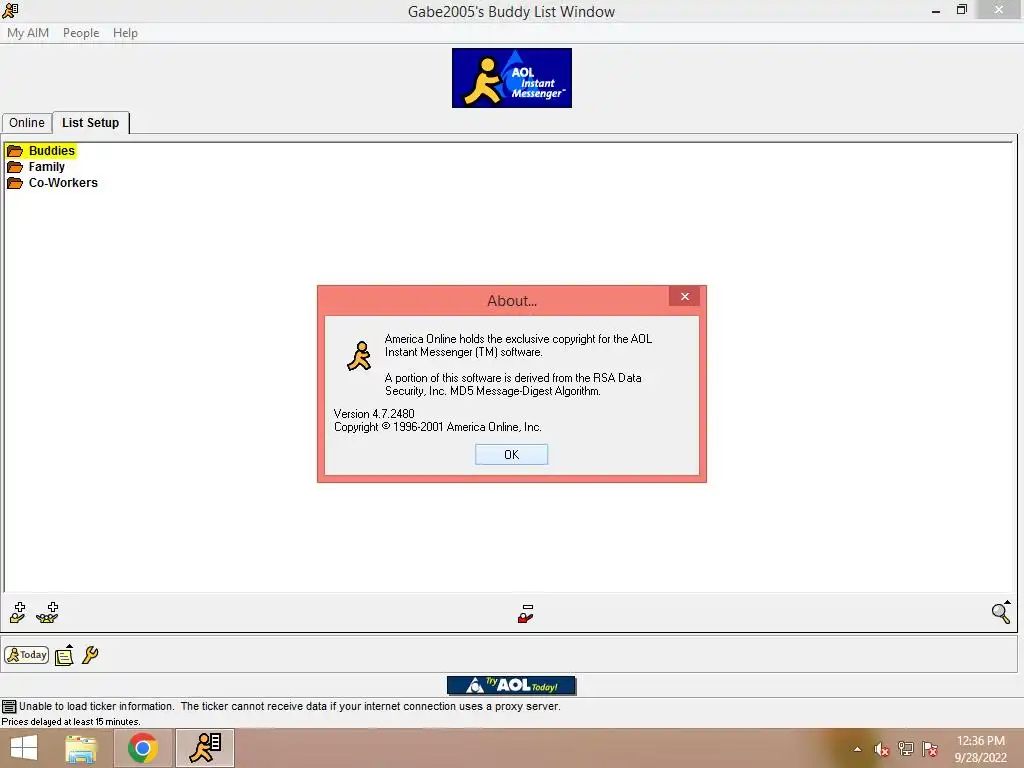Open the Find a Buddy magnifier

tap(1001, 613)
